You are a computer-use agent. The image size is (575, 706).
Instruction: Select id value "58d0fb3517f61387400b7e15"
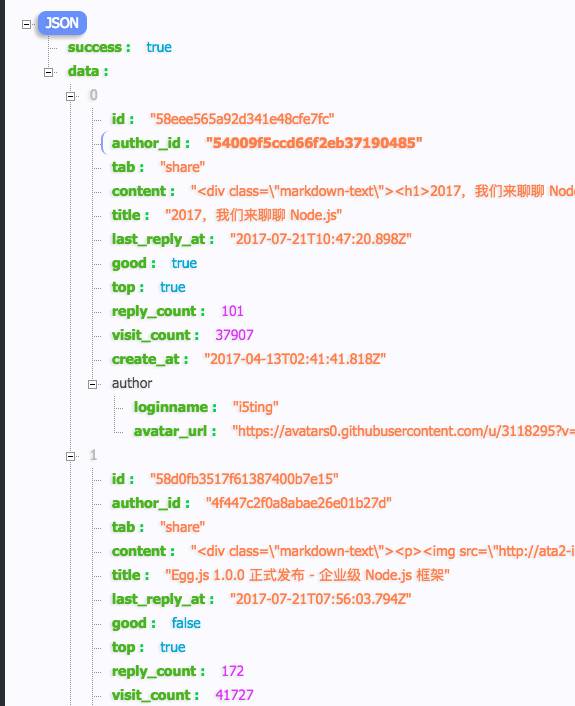[244, 479]
